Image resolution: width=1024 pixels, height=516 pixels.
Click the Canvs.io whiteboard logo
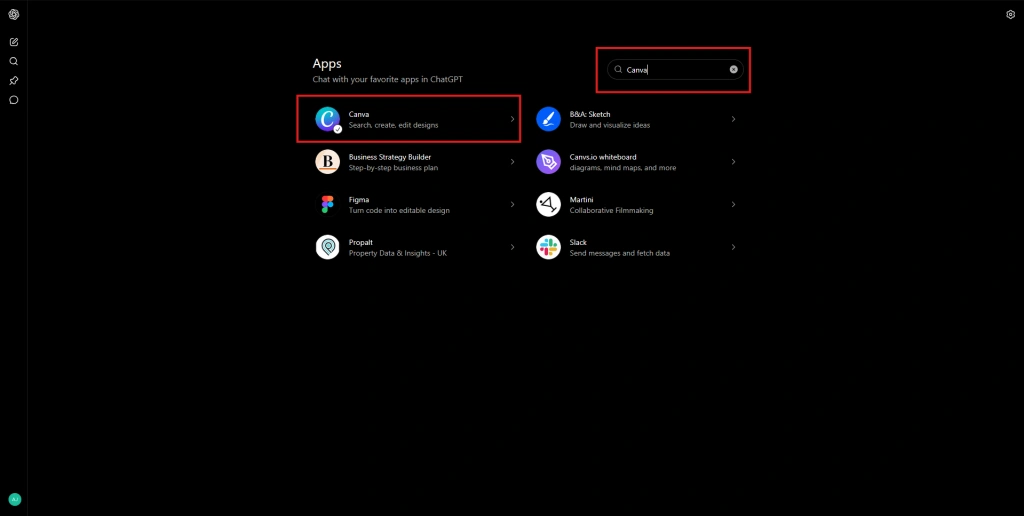coord(549,162)
